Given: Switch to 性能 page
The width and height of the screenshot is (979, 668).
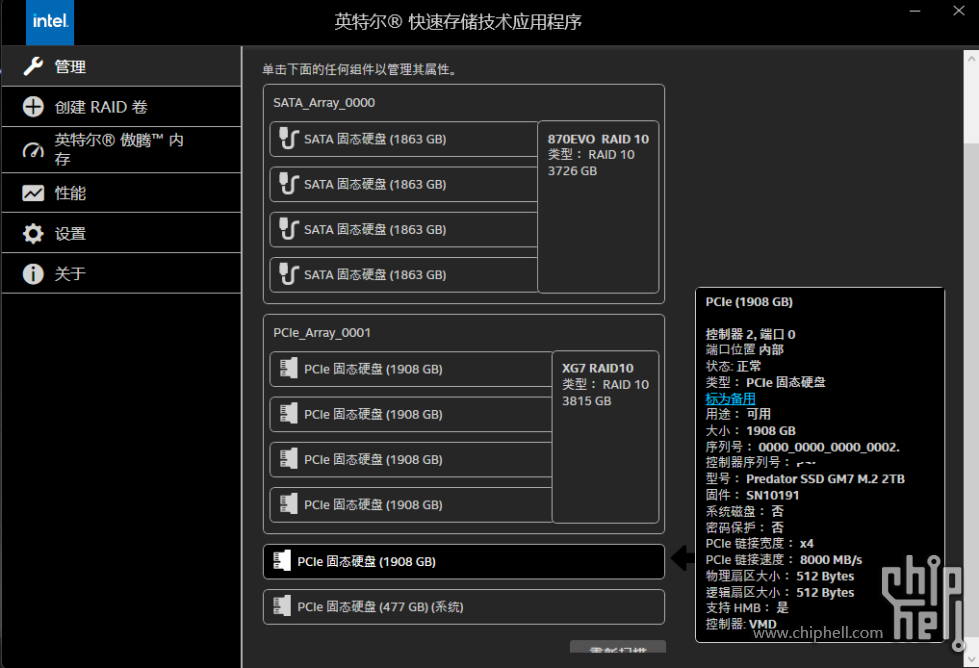Looking at the screenshot, I should click(122, 193).
